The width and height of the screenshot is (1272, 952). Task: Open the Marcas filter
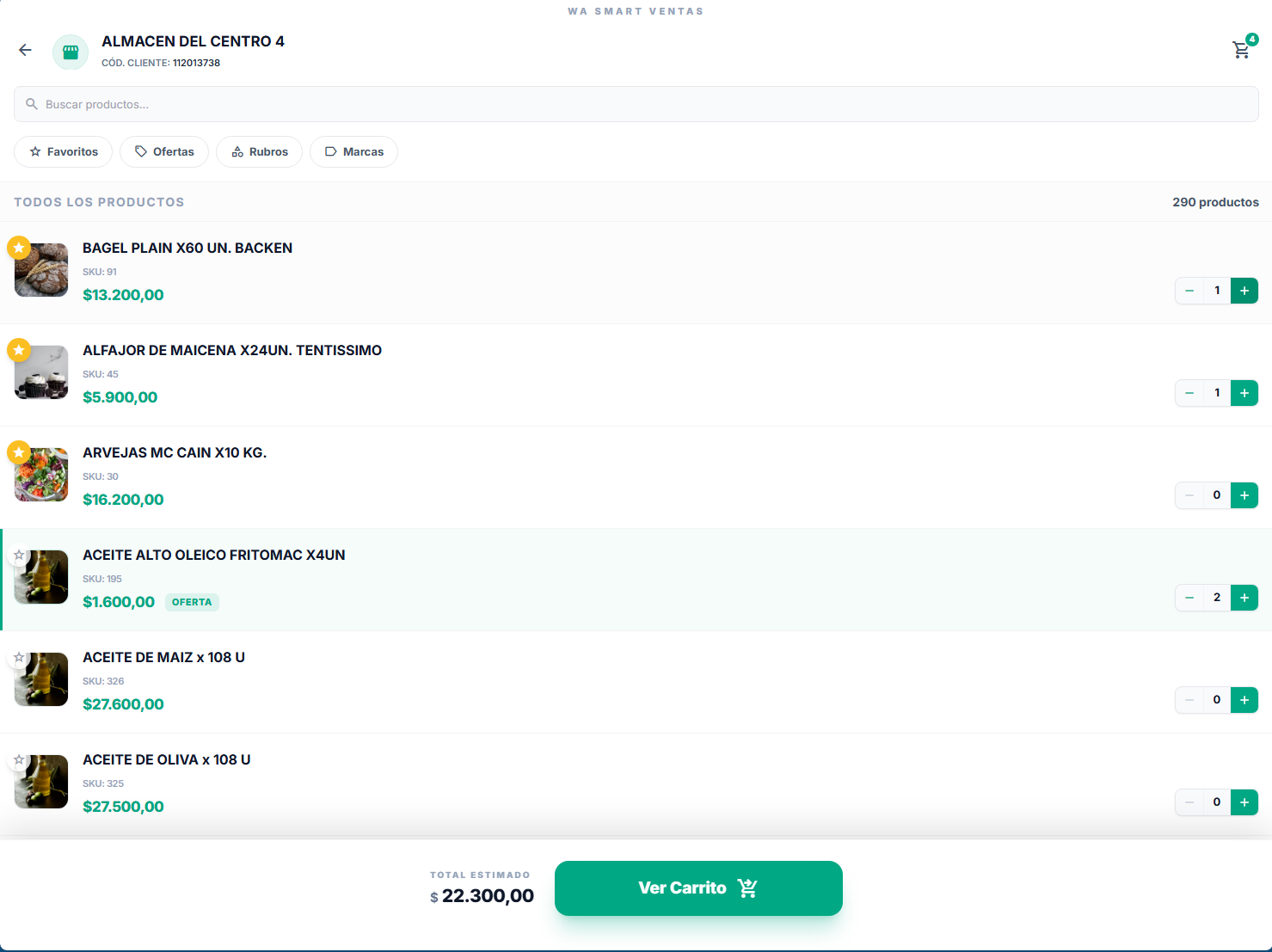click(353, 151)
